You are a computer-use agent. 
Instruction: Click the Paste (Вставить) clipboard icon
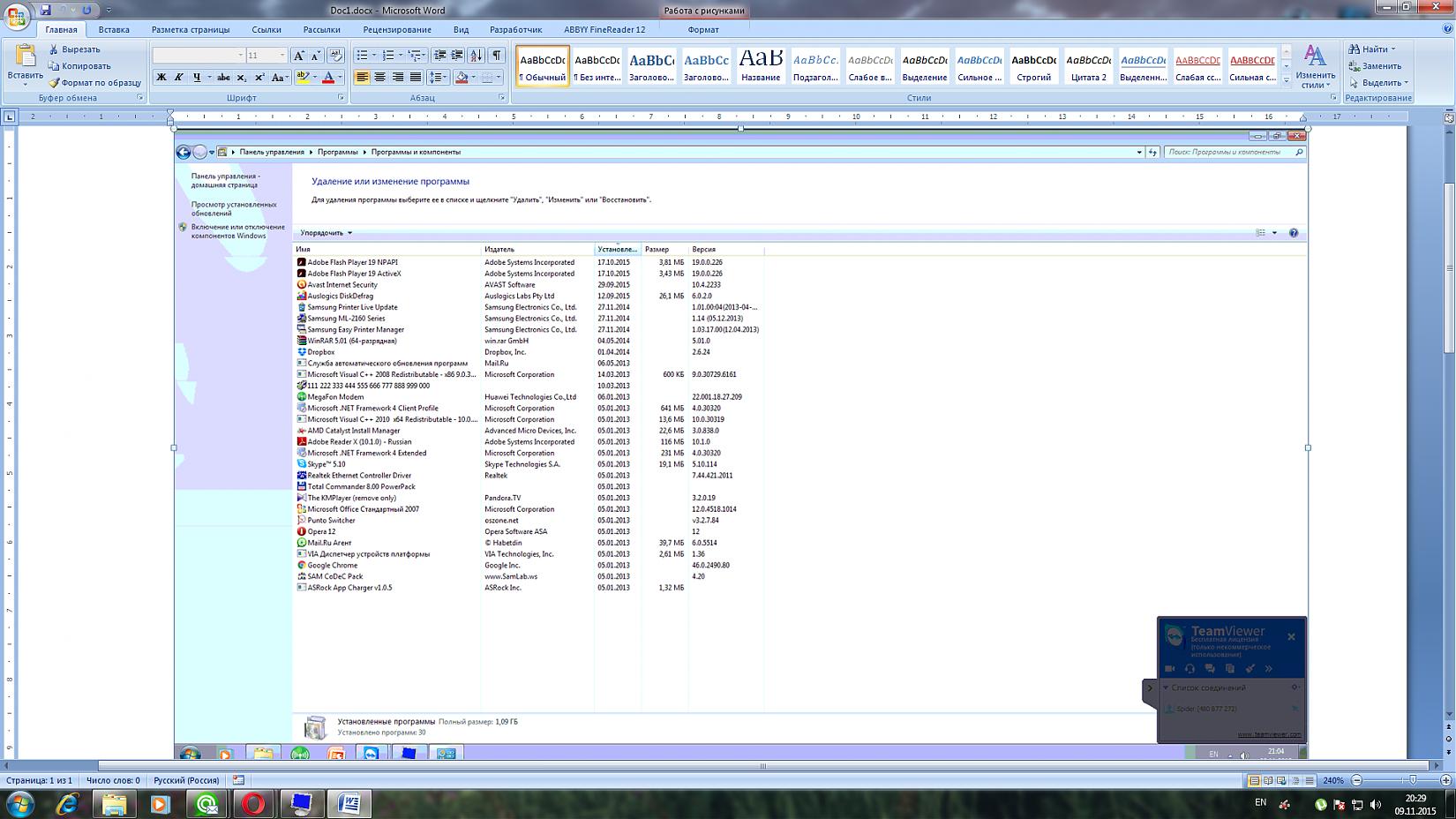pos(25,58)
